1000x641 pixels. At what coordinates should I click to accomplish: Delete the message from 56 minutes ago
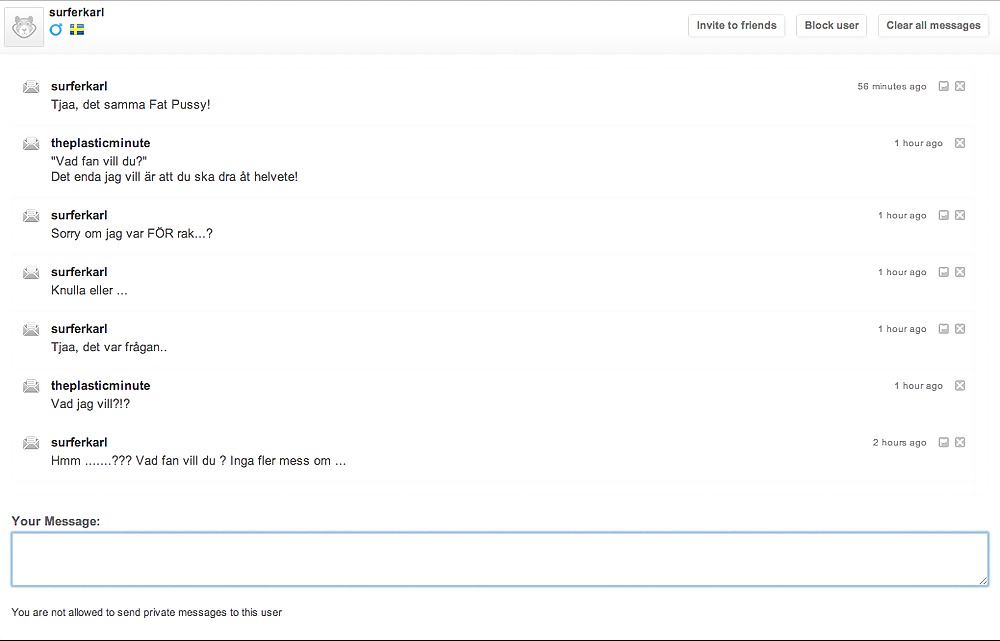tap(960, 87)
